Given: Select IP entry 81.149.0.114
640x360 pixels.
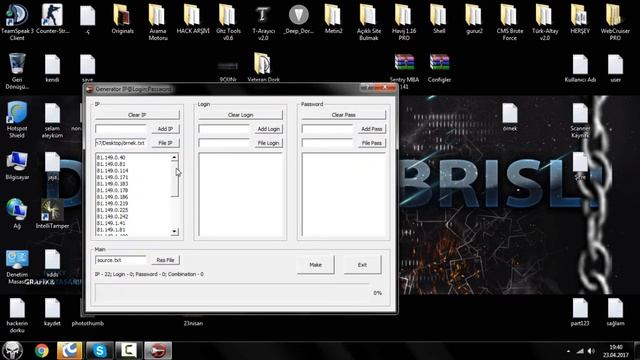Looking at the screenshot, I should pos(113,171).
